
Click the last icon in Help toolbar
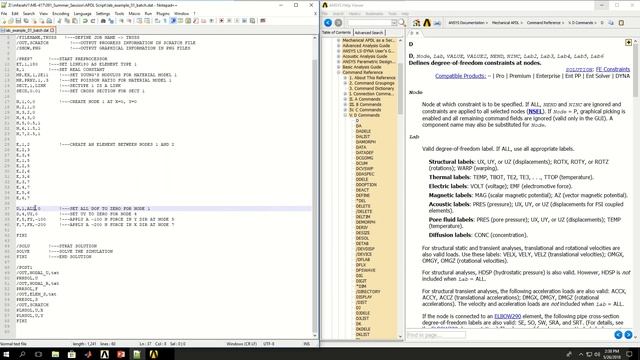tap(621, 23)
